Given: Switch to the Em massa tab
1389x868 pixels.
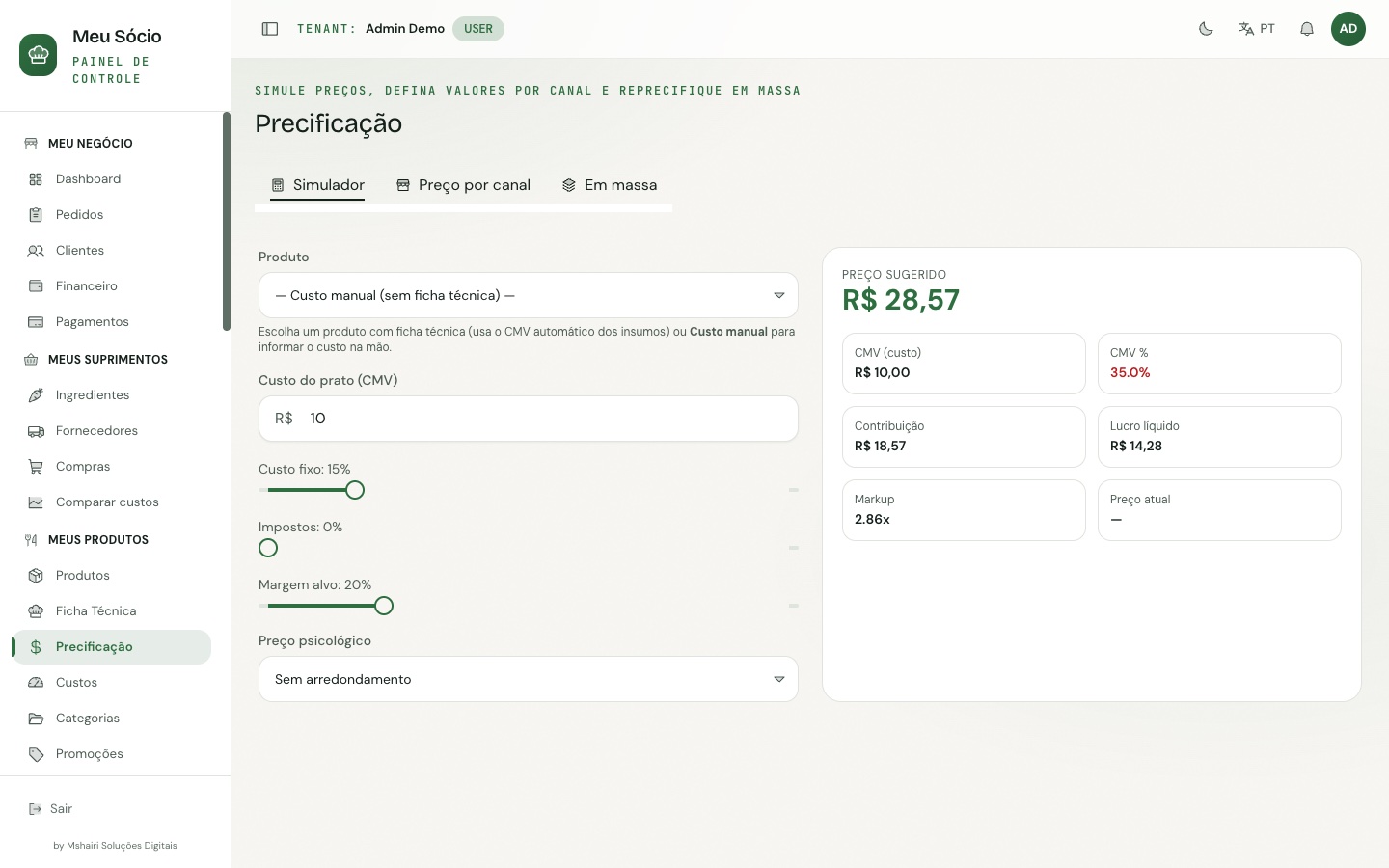Looking at the screenshot, I should [609, 185].
